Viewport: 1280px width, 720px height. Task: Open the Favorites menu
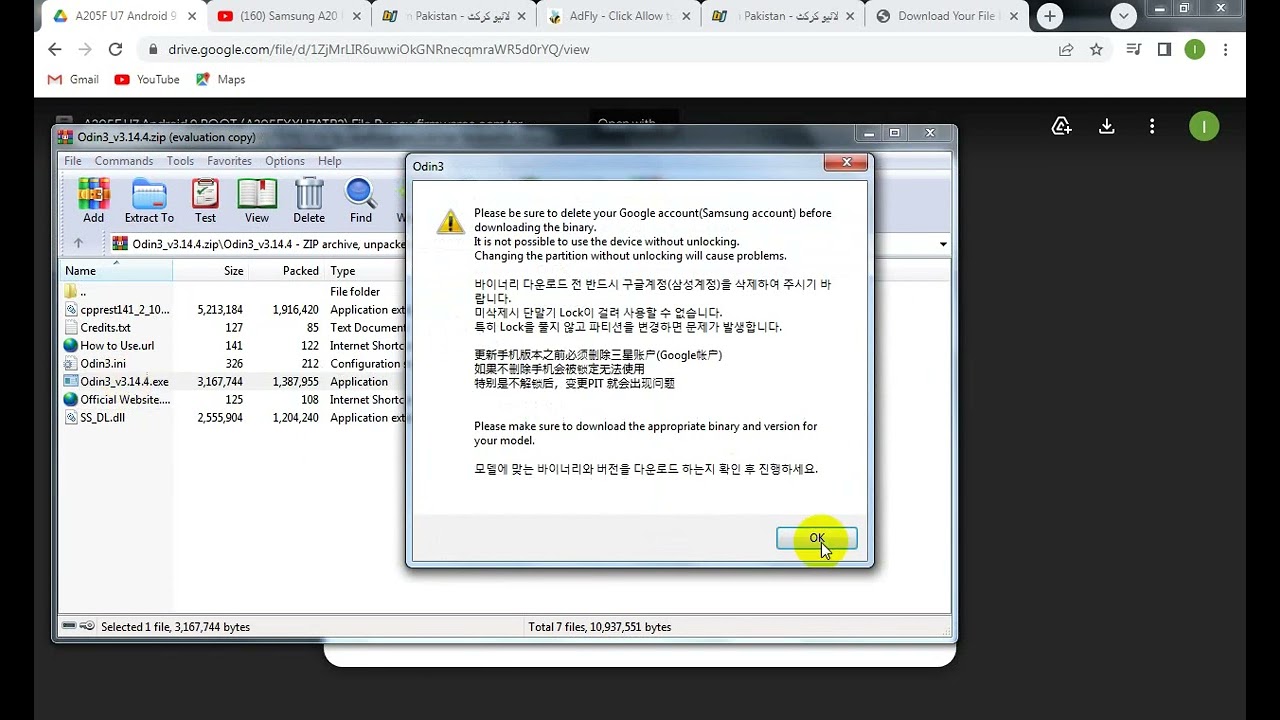230,161
